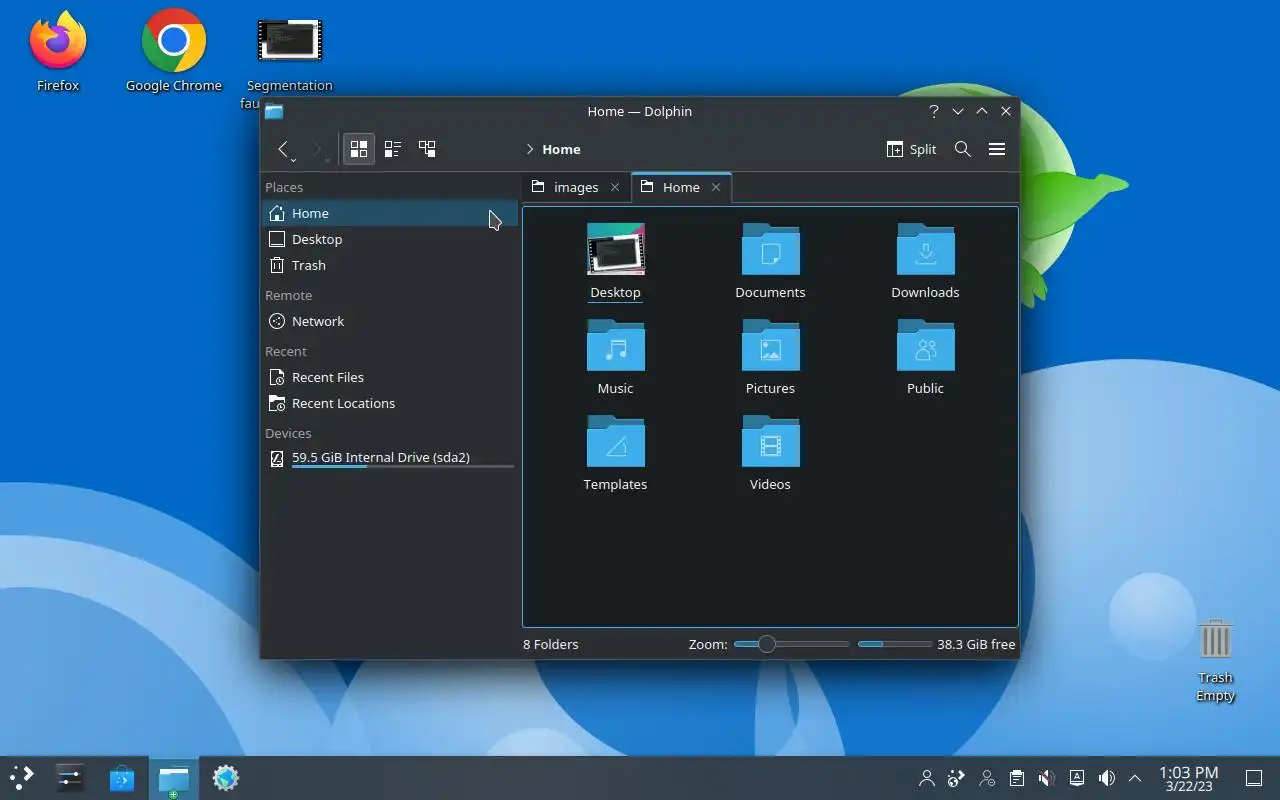Click the user account tray icon

[x=927, y=777]
